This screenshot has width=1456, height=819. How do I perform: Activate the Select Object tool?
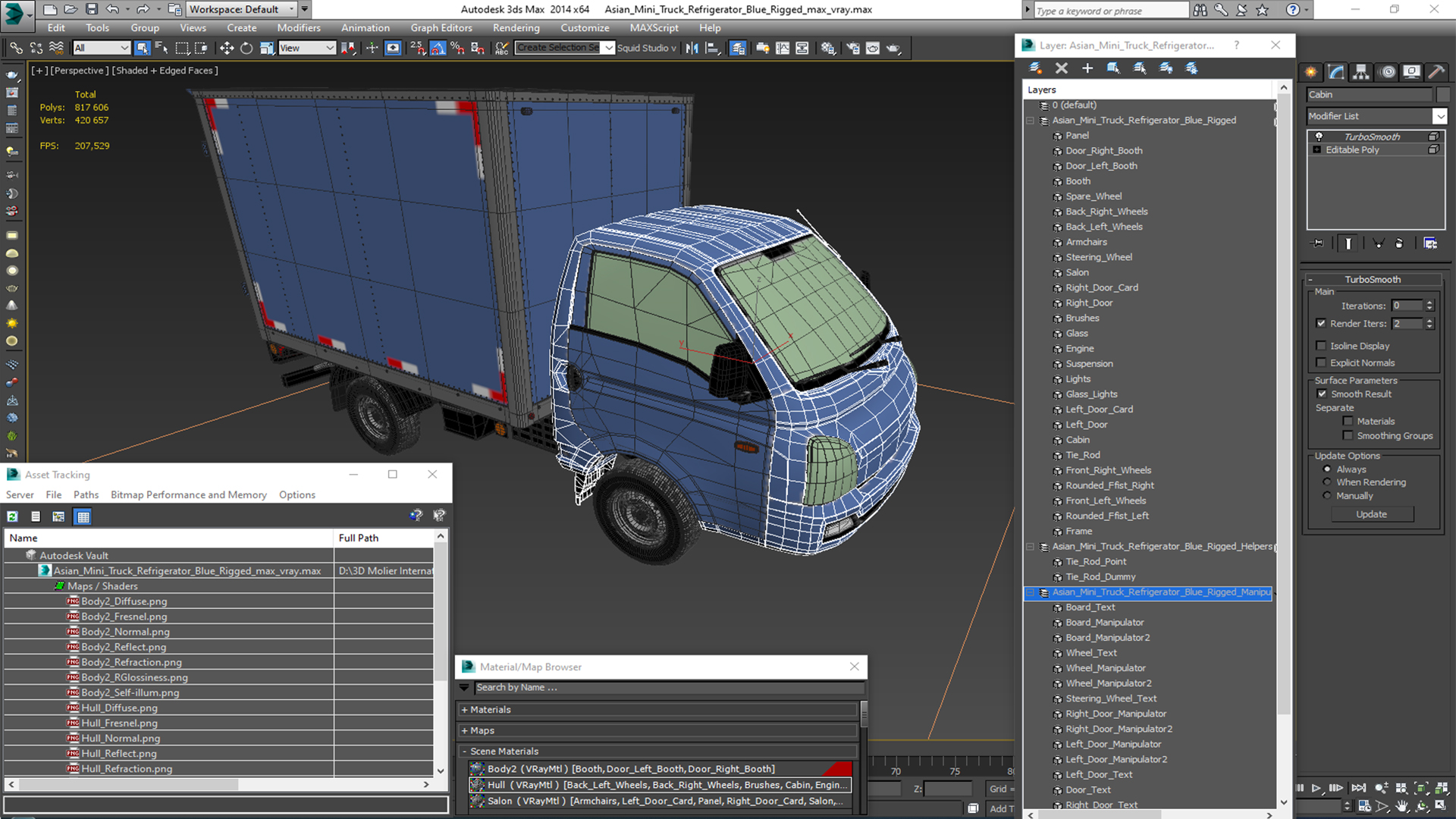[142, 48]
